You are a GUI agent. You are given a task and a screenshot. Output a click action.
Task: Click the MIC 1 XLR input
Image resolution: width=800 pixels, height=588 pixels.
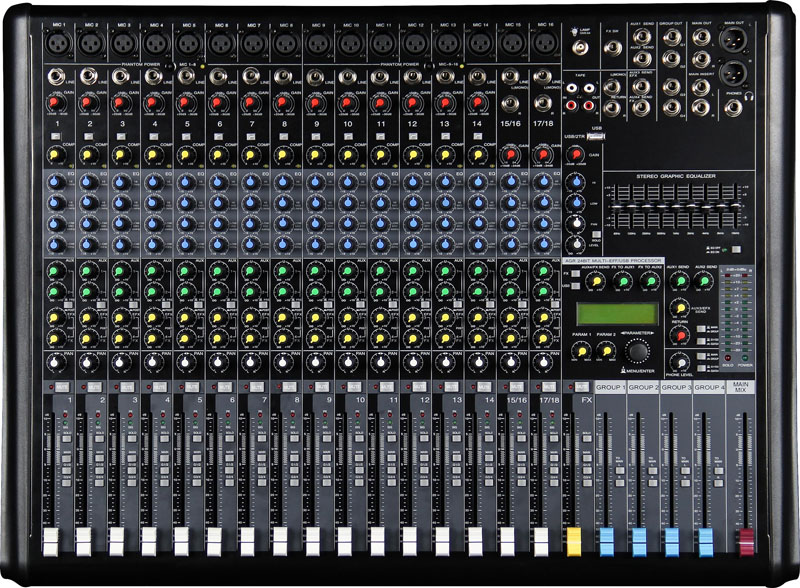(56, 44)
